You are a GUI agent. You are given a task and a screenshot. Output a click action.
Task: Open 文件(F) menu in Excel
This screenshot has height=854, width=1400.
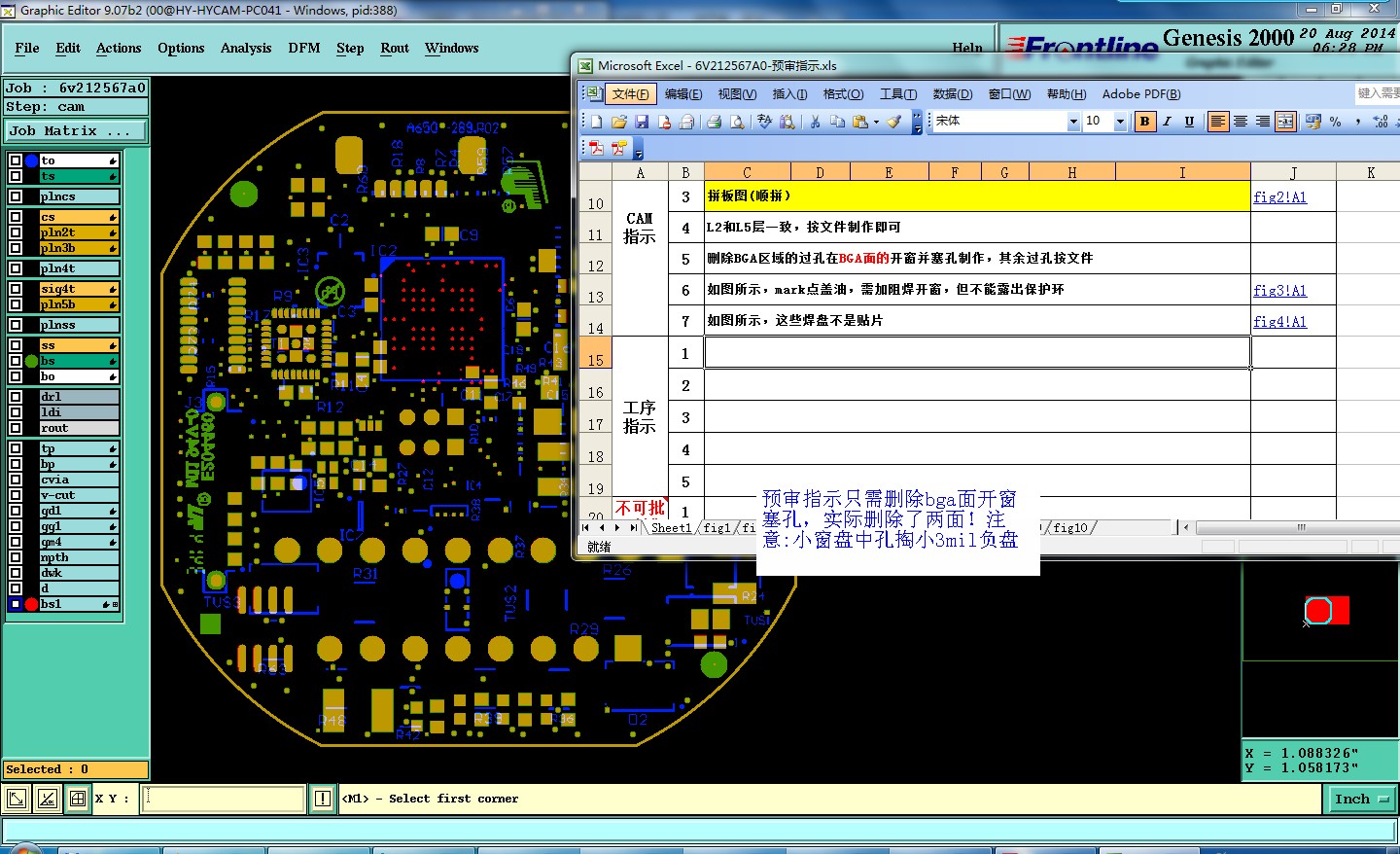(631, 94)
